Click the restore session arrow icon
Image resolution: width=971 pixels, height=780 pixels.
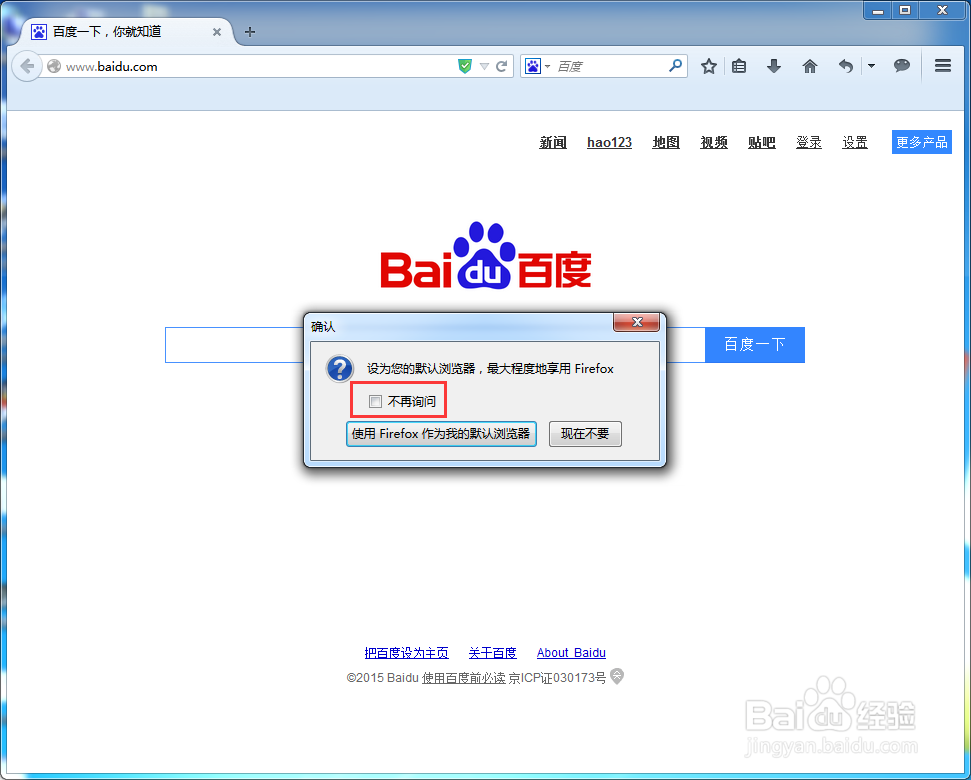pyautogui.click(x=845, y=65)
